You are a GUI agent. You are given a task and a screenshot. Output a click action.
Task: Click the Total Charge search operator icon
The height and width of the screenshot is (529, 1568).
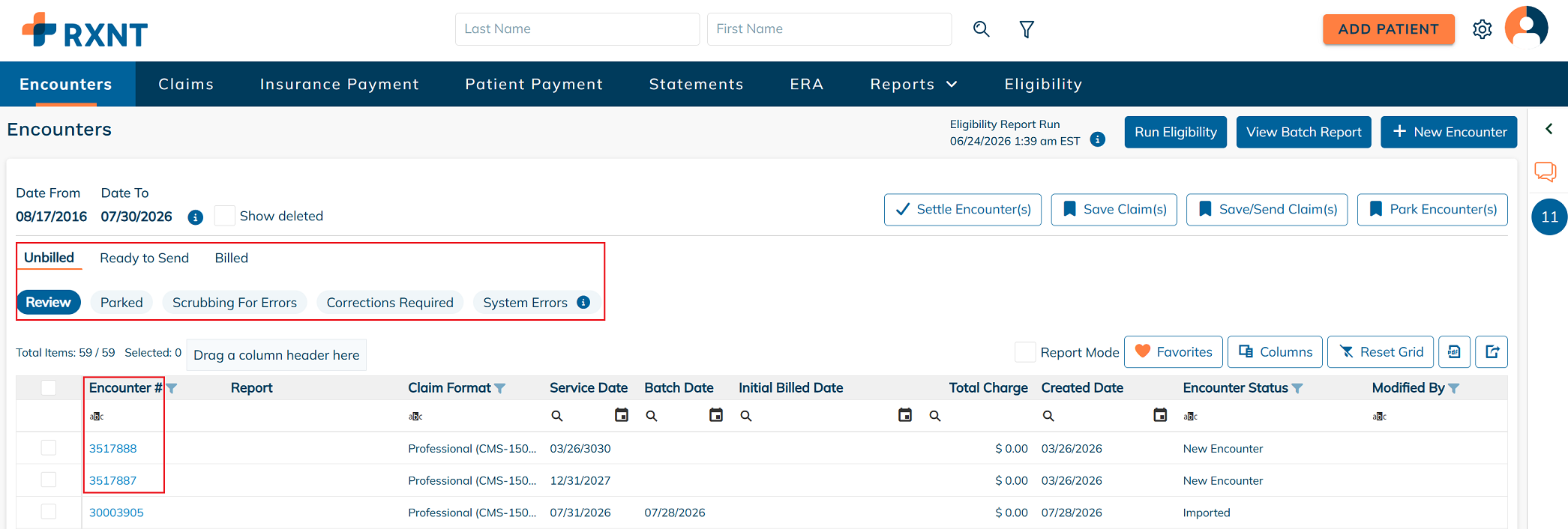coord(935,416)
